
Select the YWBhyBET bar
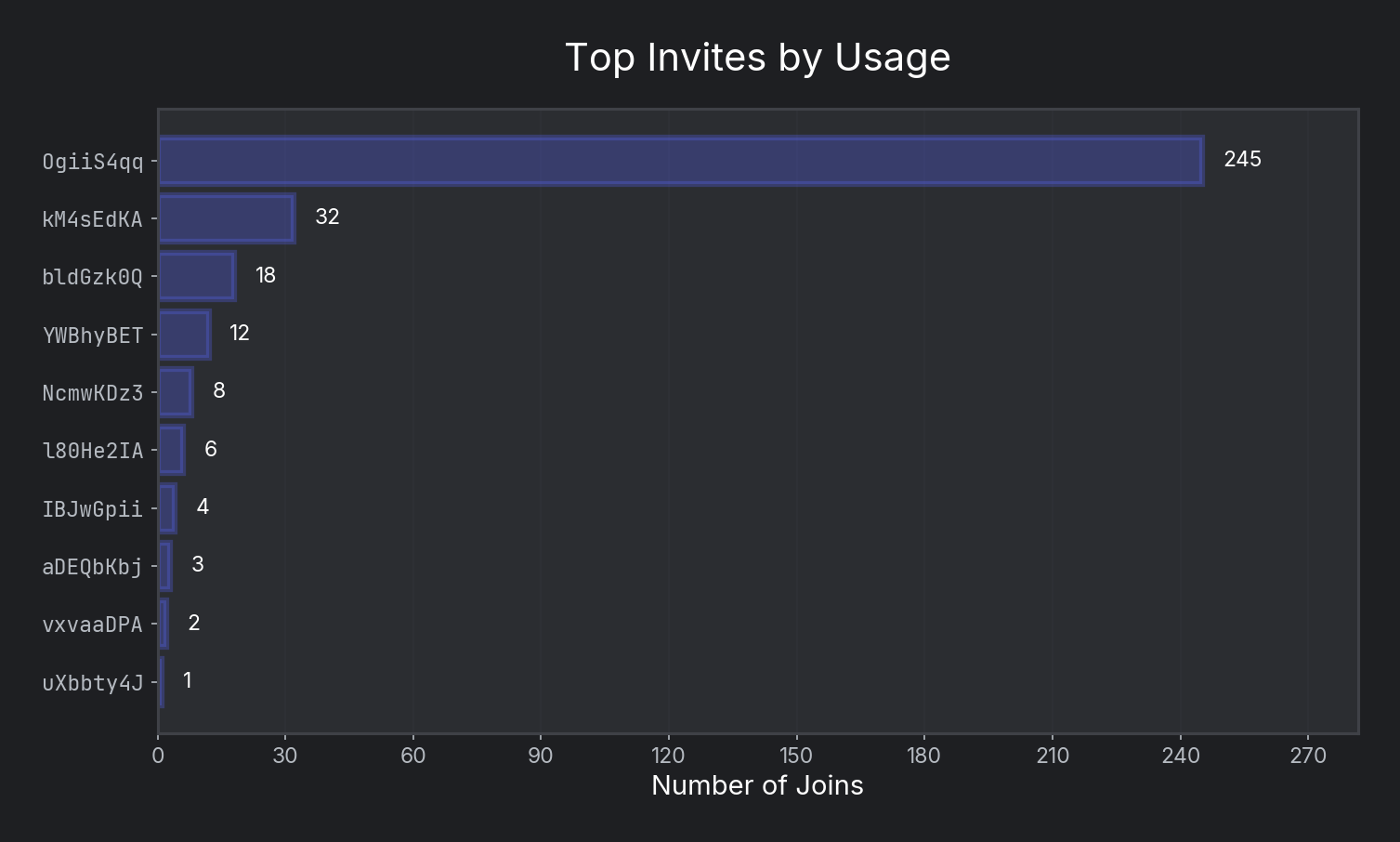click(x=184, y=335)
